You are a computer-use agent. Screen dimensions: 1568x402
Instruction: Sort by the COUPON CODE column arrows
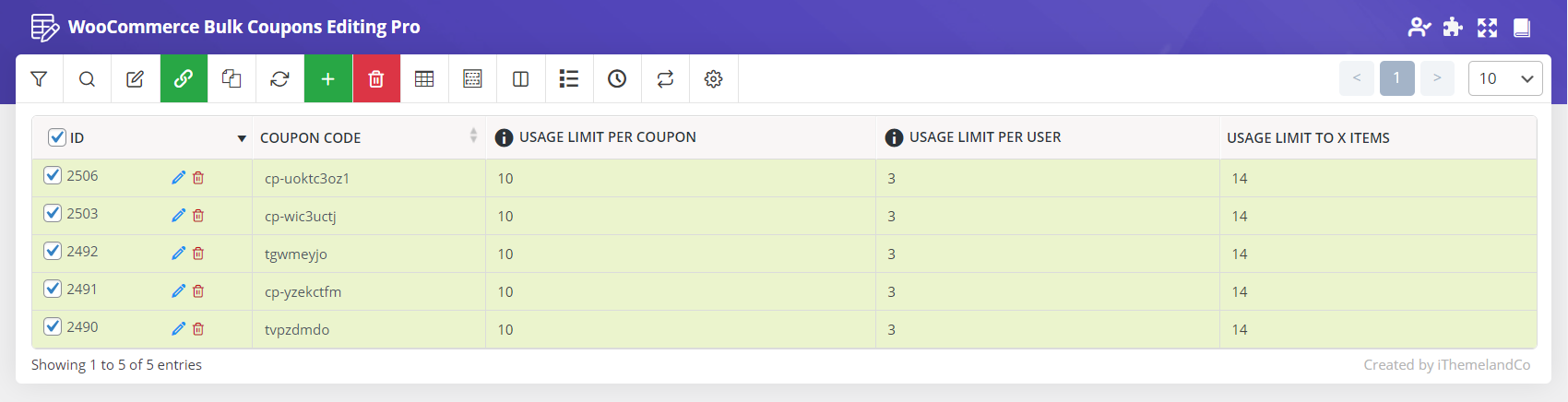473,136
